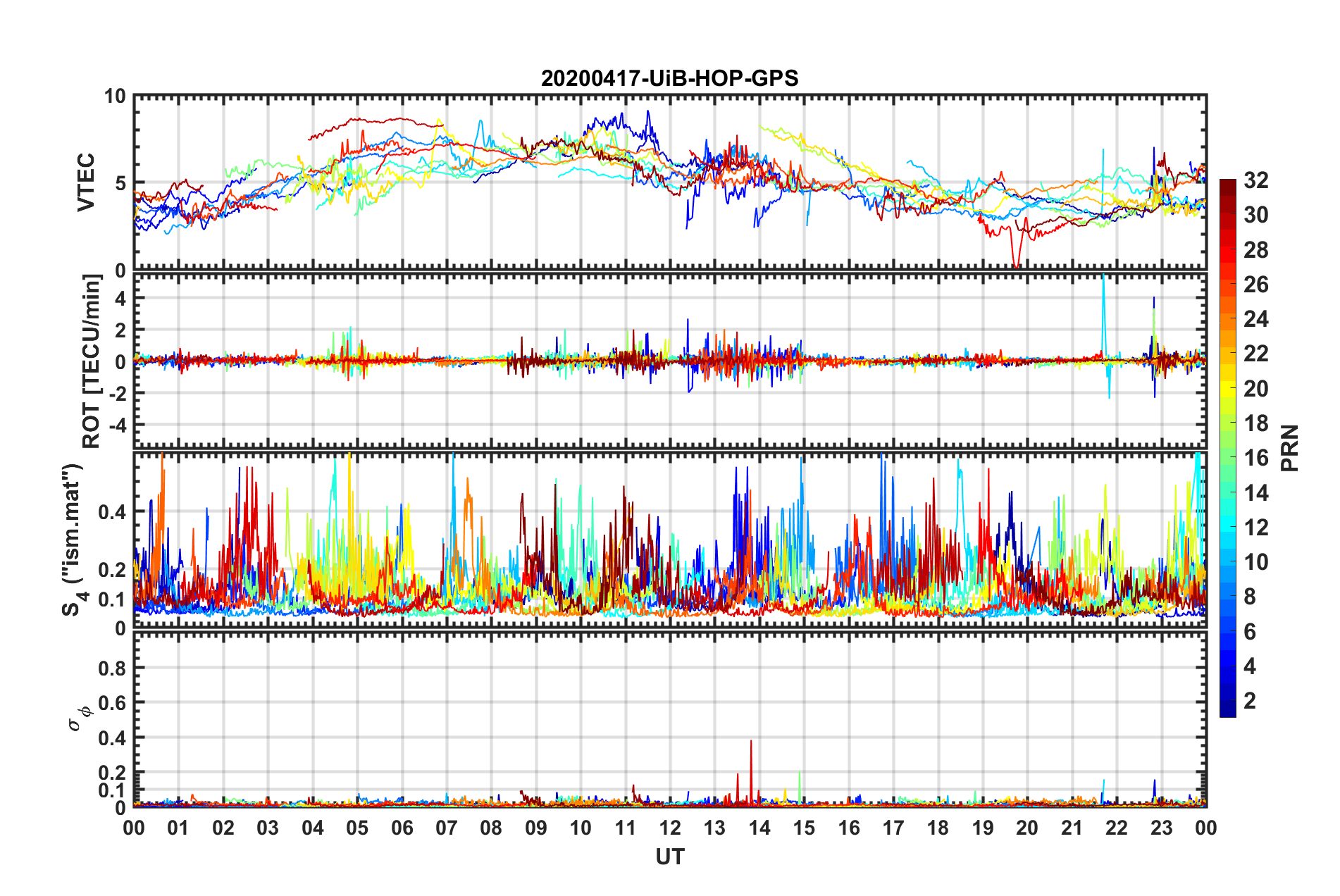The height and width of the screenshot is (896, 1340).
Task: Click PRN colorbar tick label "24"
Action: [x=1256, y=319]
